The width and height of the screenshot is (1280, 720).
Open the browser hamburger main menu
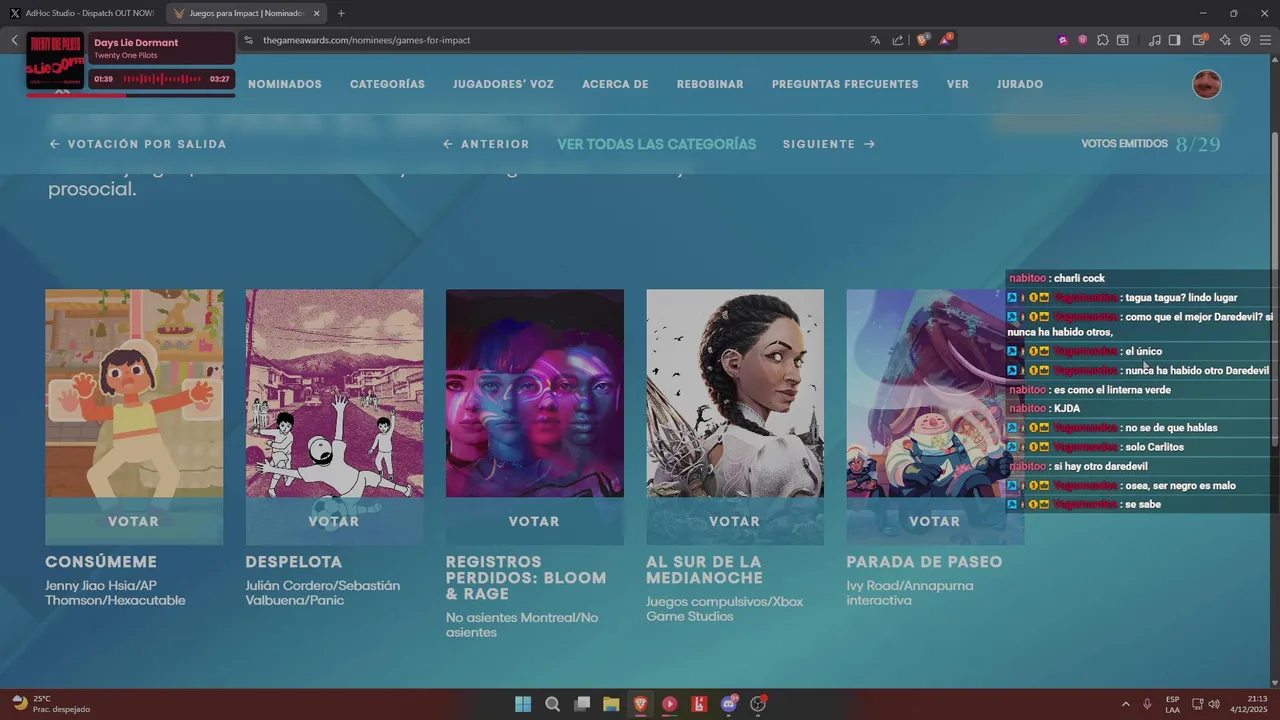(1265, 40)
